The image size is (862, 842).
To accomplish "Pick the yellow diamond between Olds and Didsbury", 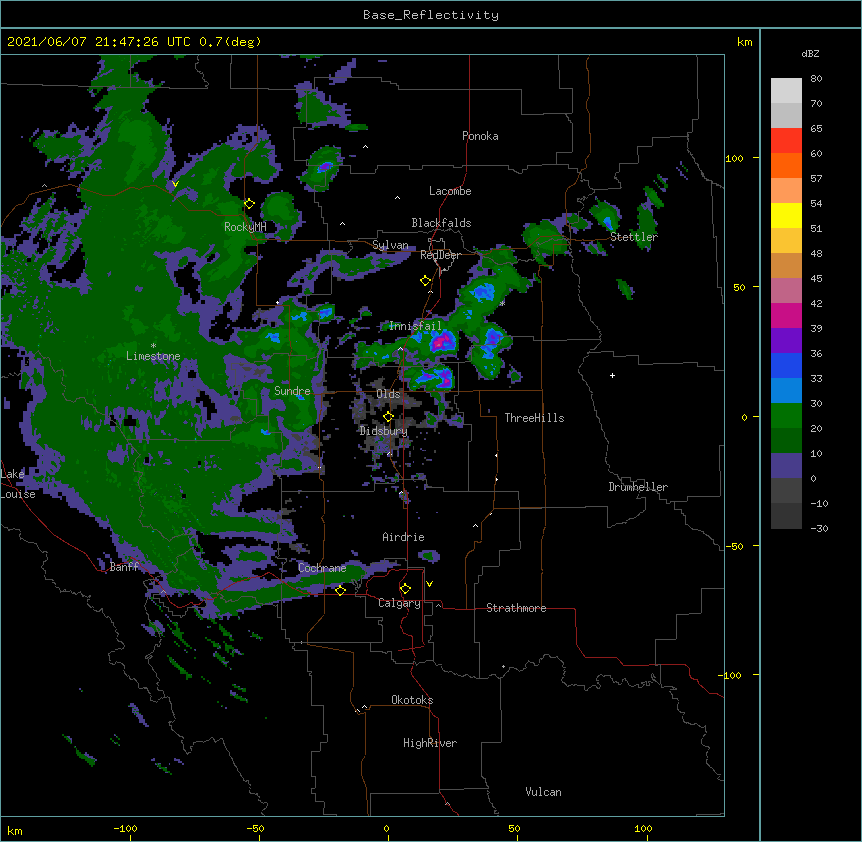I will pos(388,416).
